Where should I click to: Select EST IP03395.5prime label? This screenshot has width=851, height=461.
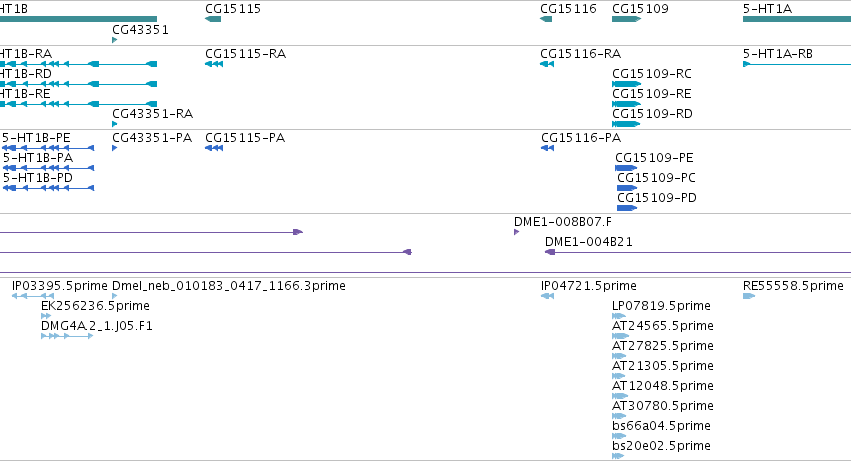pos(60,286)
